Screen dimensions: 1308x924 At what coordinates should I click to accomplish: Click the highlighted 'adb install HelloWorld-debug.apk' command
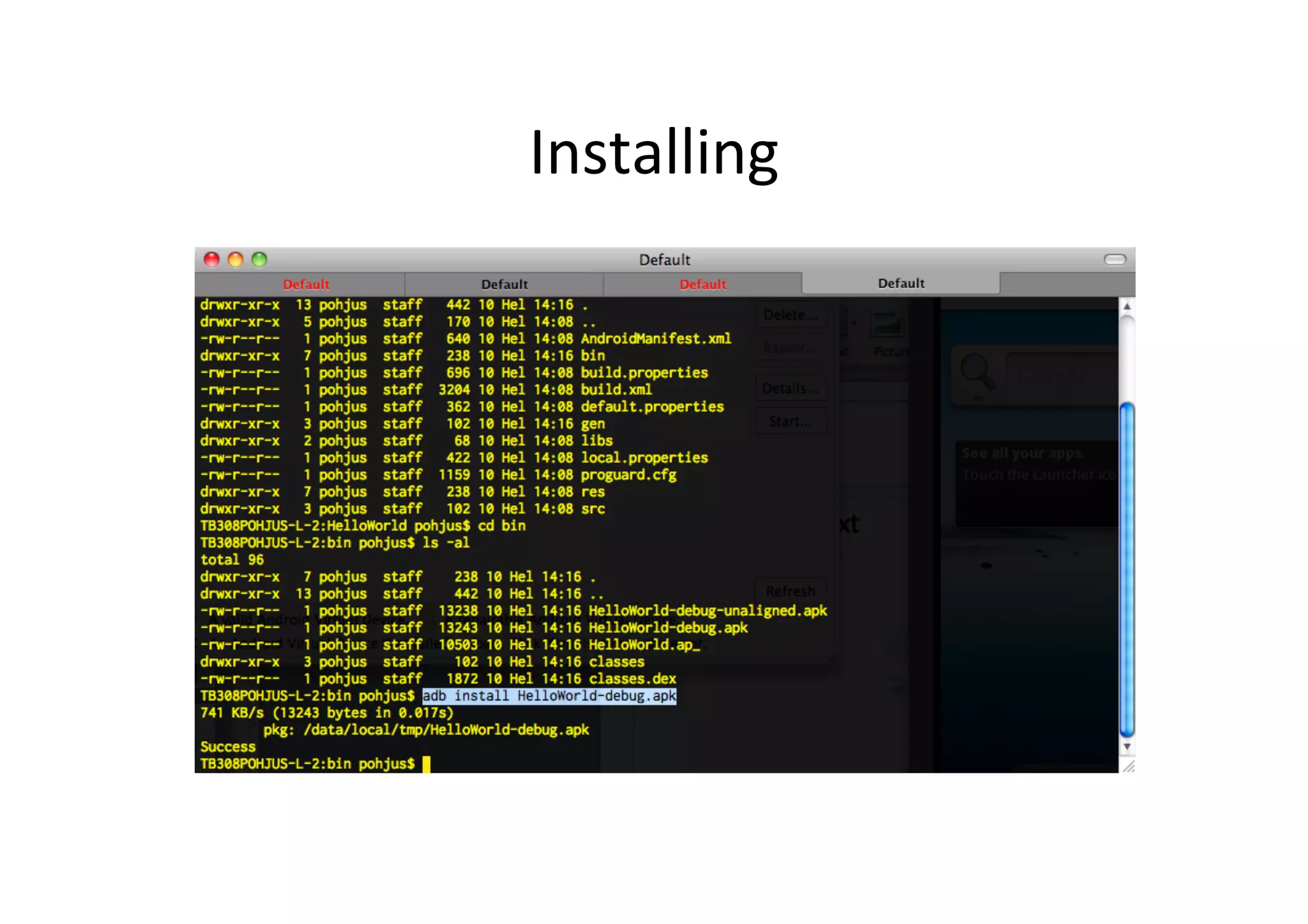[x=549, y=695]
